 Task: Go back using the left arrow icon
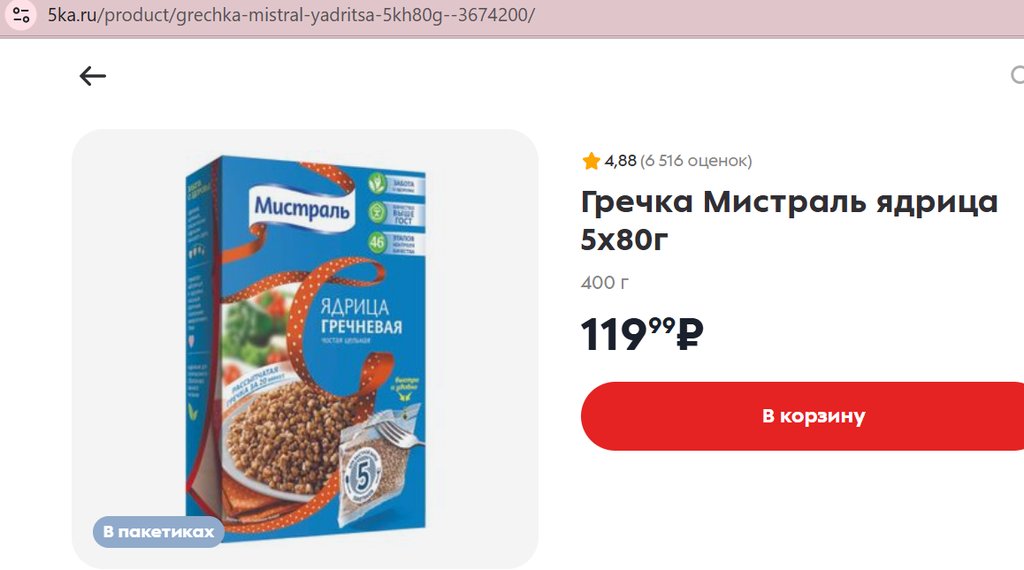point(93,76)
